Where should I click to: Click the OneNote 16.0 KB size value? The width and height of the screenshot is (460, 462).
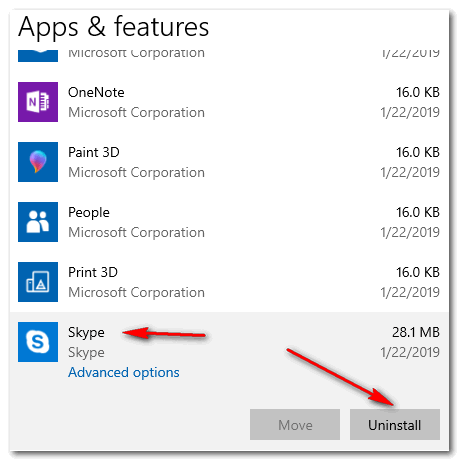click(418, 92)
